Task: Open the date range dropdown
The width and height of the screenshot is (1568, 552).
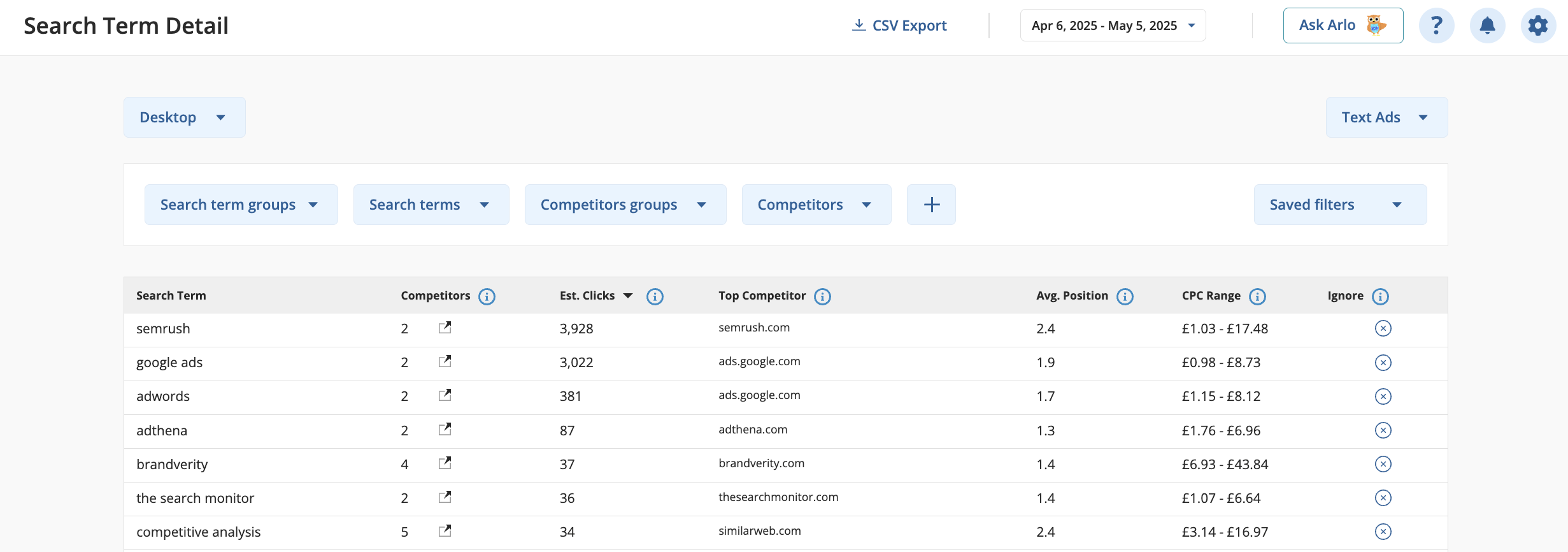Action: point(1113,25)
